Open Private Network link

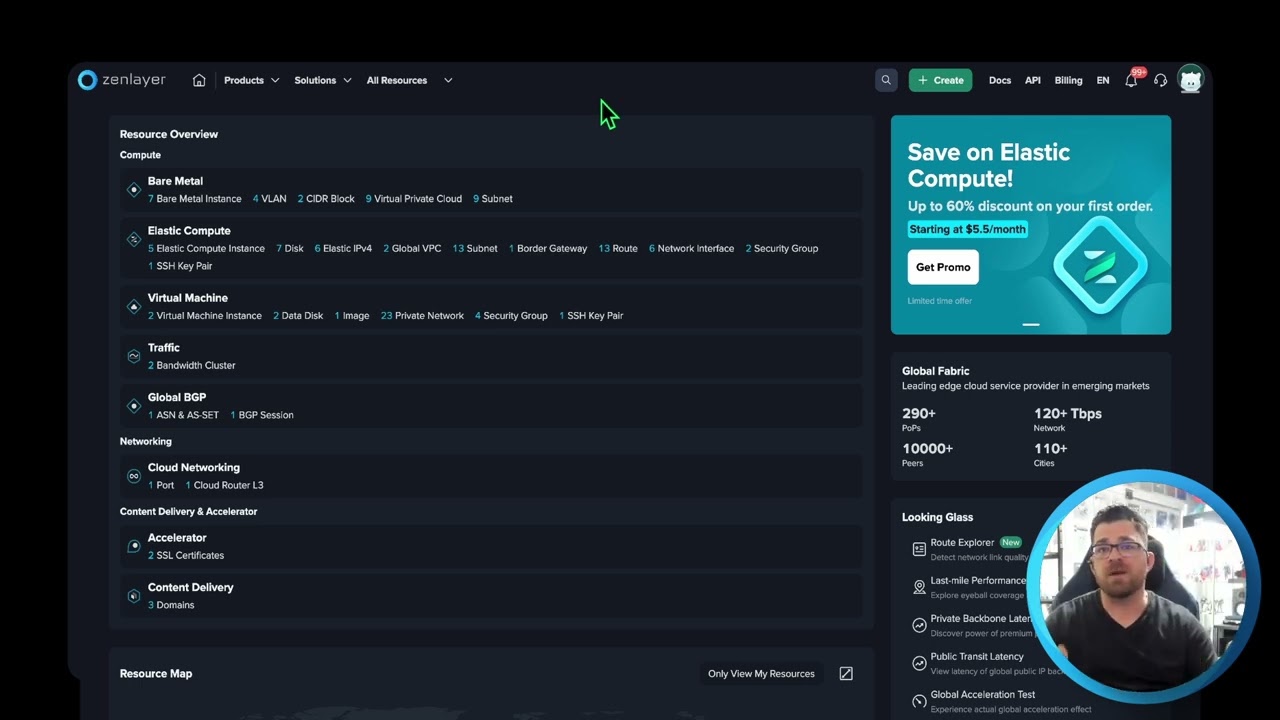[422, 316]
